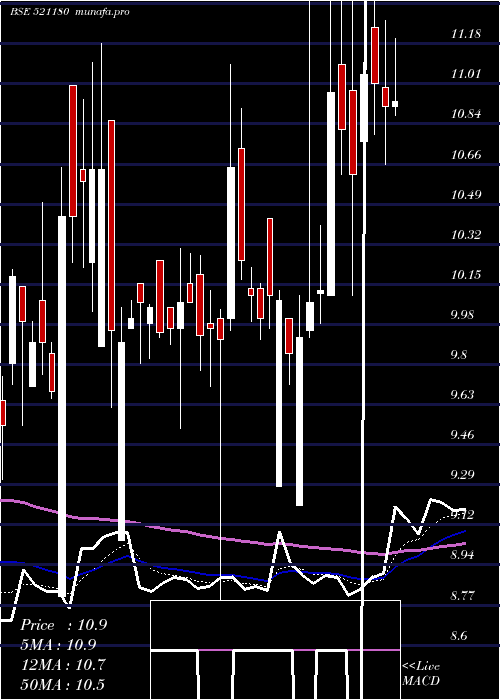This screenshot has height=700, width=500.
Task: Select the 12MA : 10.7 legend entry
Action: coord(63,665)
